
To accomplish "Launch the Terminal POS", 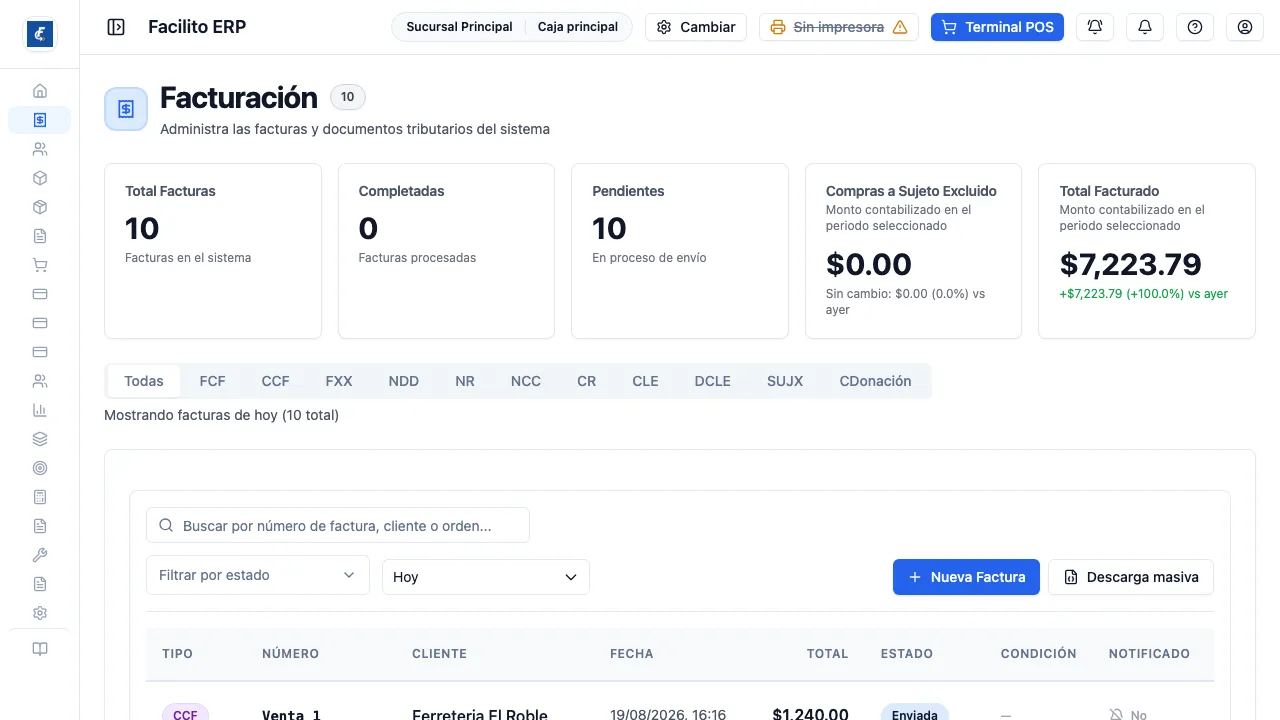I will click(997, 27).
